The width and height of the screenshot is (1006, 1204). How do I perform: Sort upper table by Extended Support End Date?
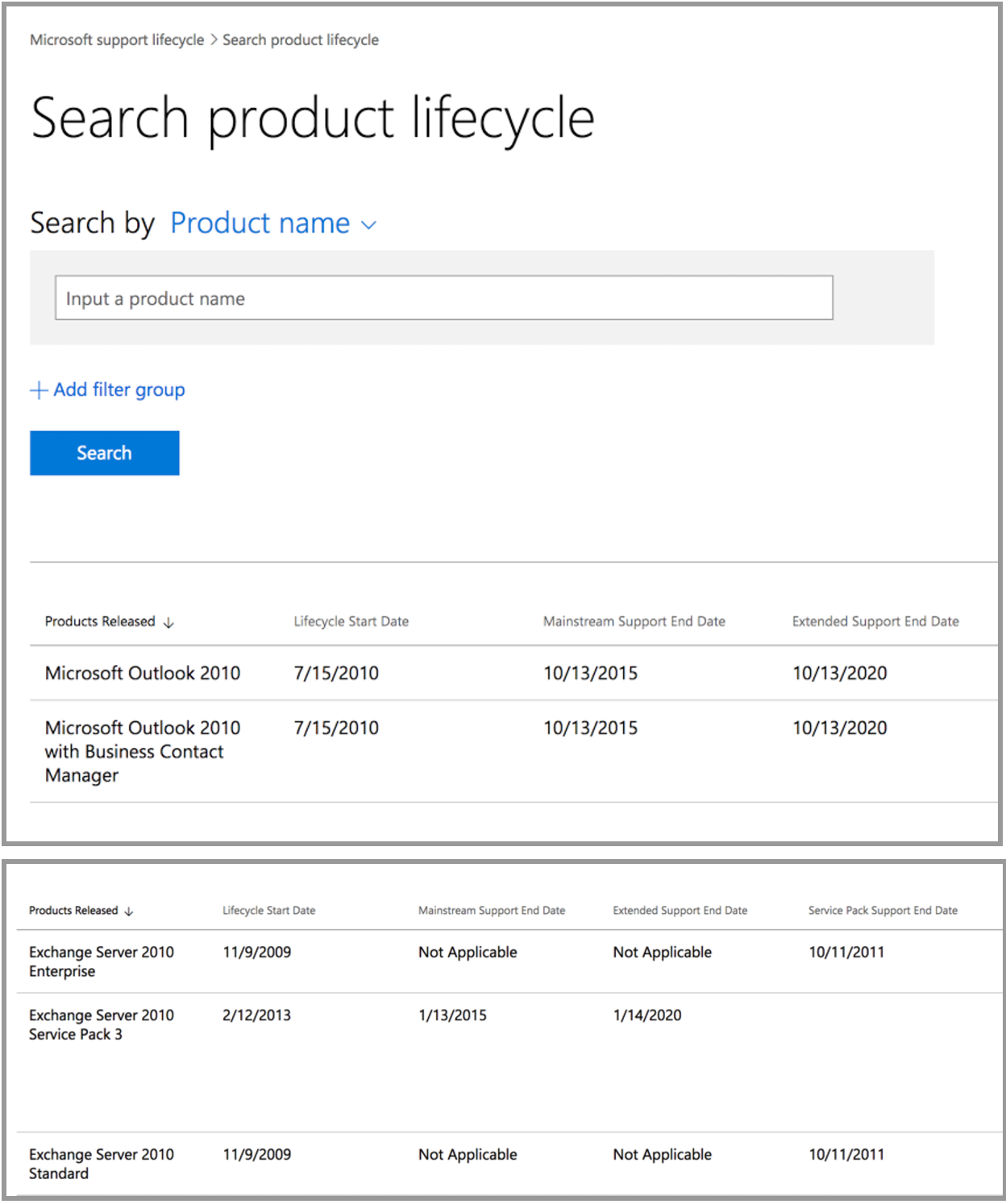[875, 621]
